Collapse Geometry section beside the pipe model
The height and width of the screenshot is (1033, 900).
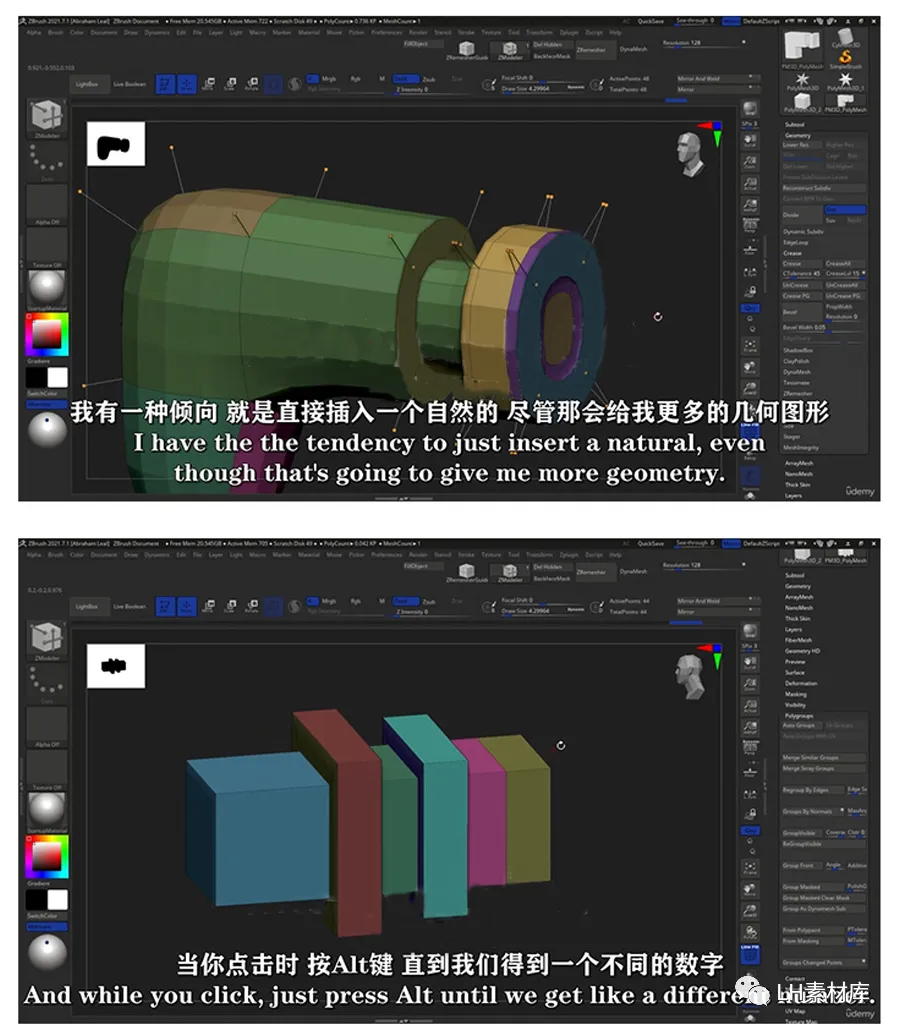coord(797,135)
